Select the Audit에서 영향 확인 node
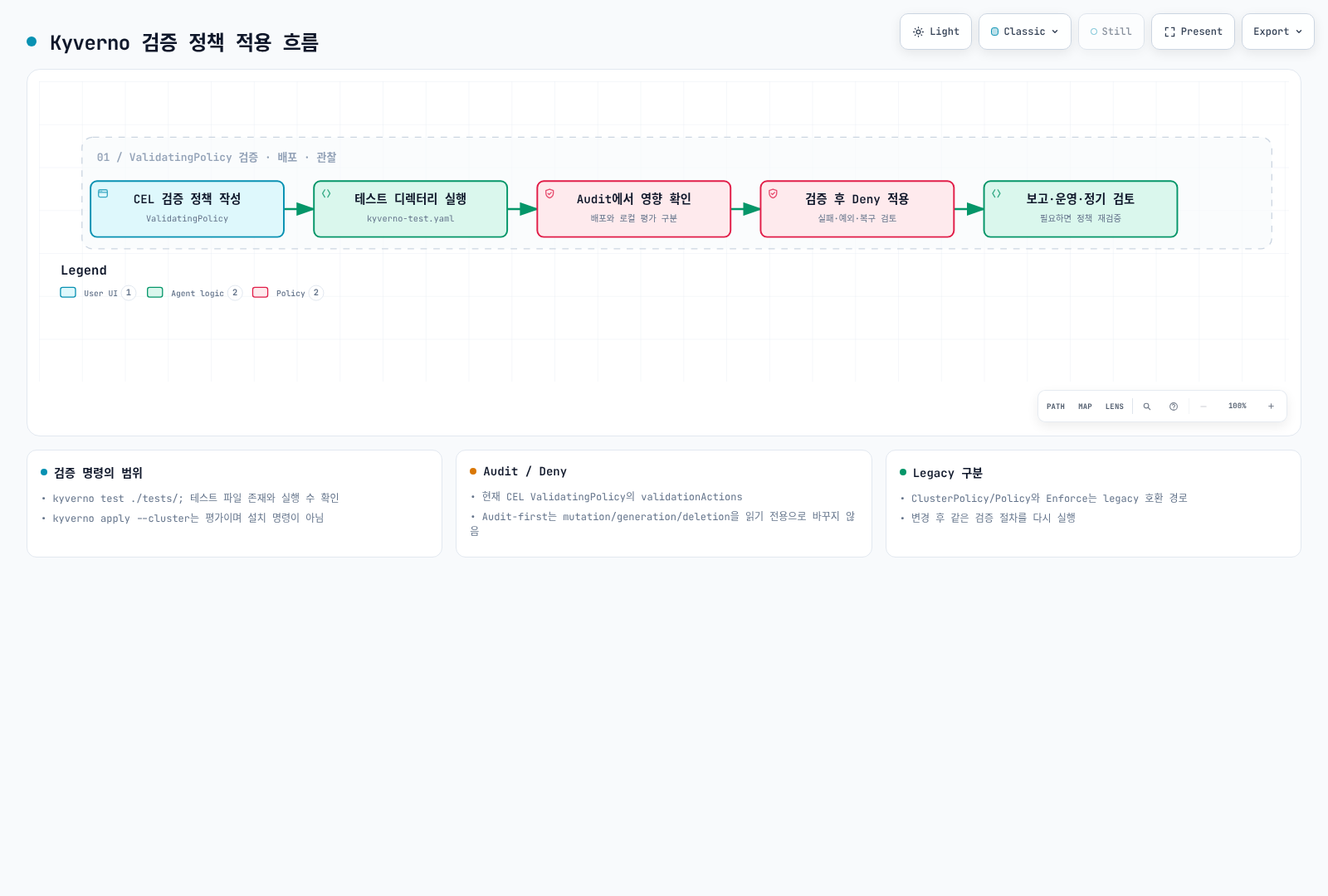Viewport: 1328px width, 896px height. 633,209
